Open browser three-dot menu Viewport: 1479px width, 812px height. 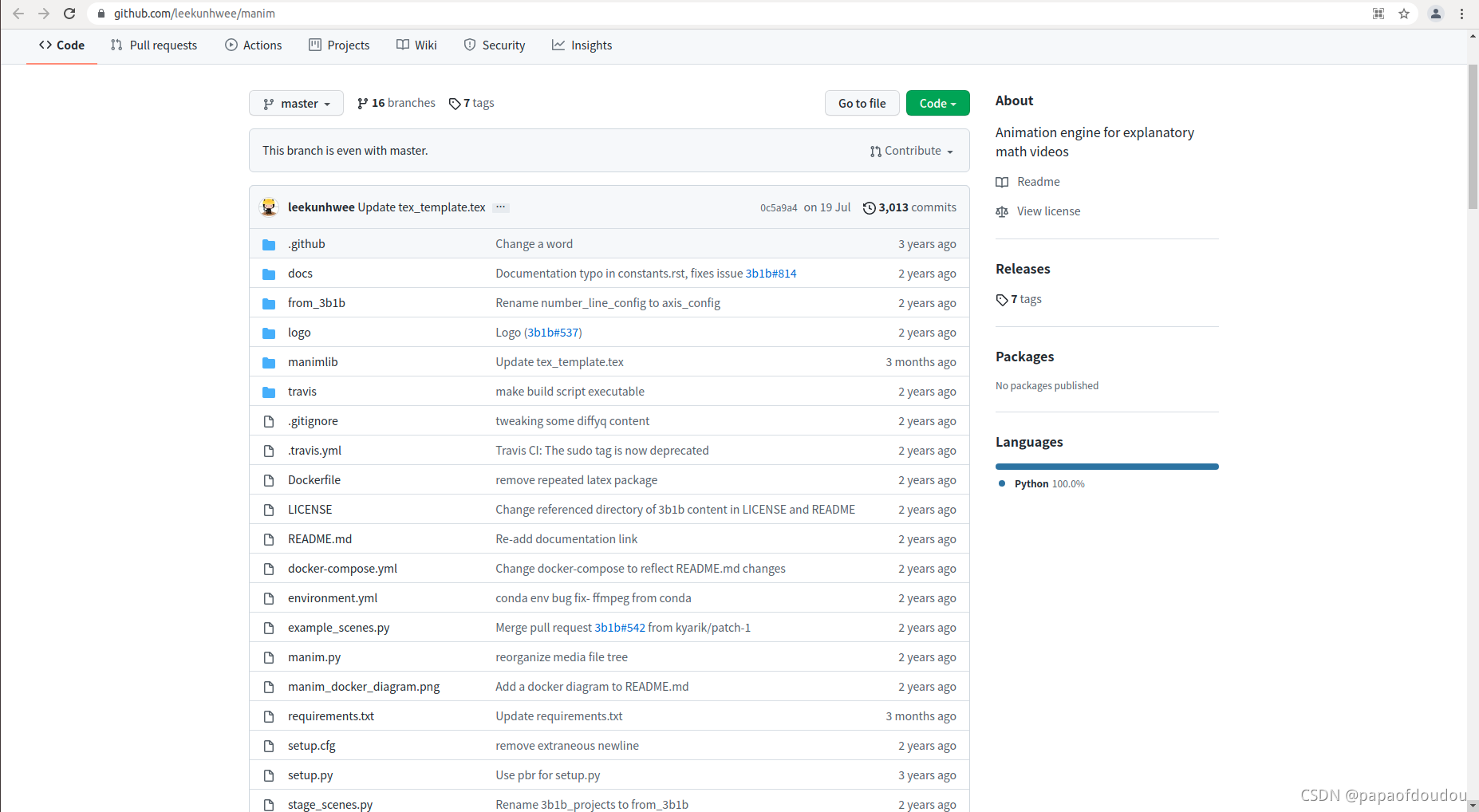click(x=1461, y=14)
